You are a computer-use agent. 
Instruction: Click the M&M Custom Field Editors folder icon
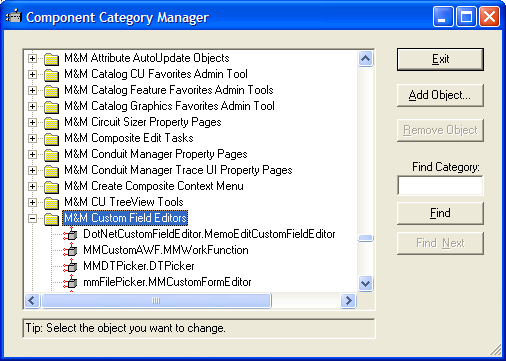click(x=52, y=218)
